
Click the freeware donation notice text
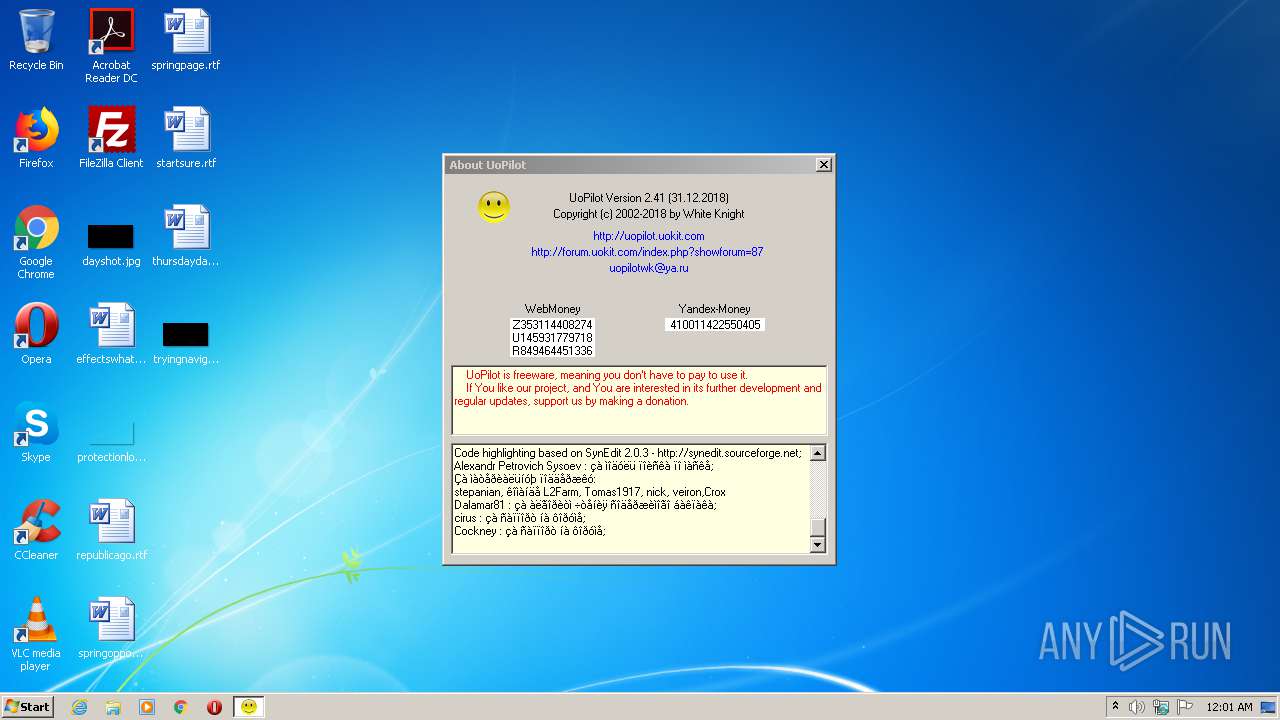pyautogui.click(x=639, y=388)
